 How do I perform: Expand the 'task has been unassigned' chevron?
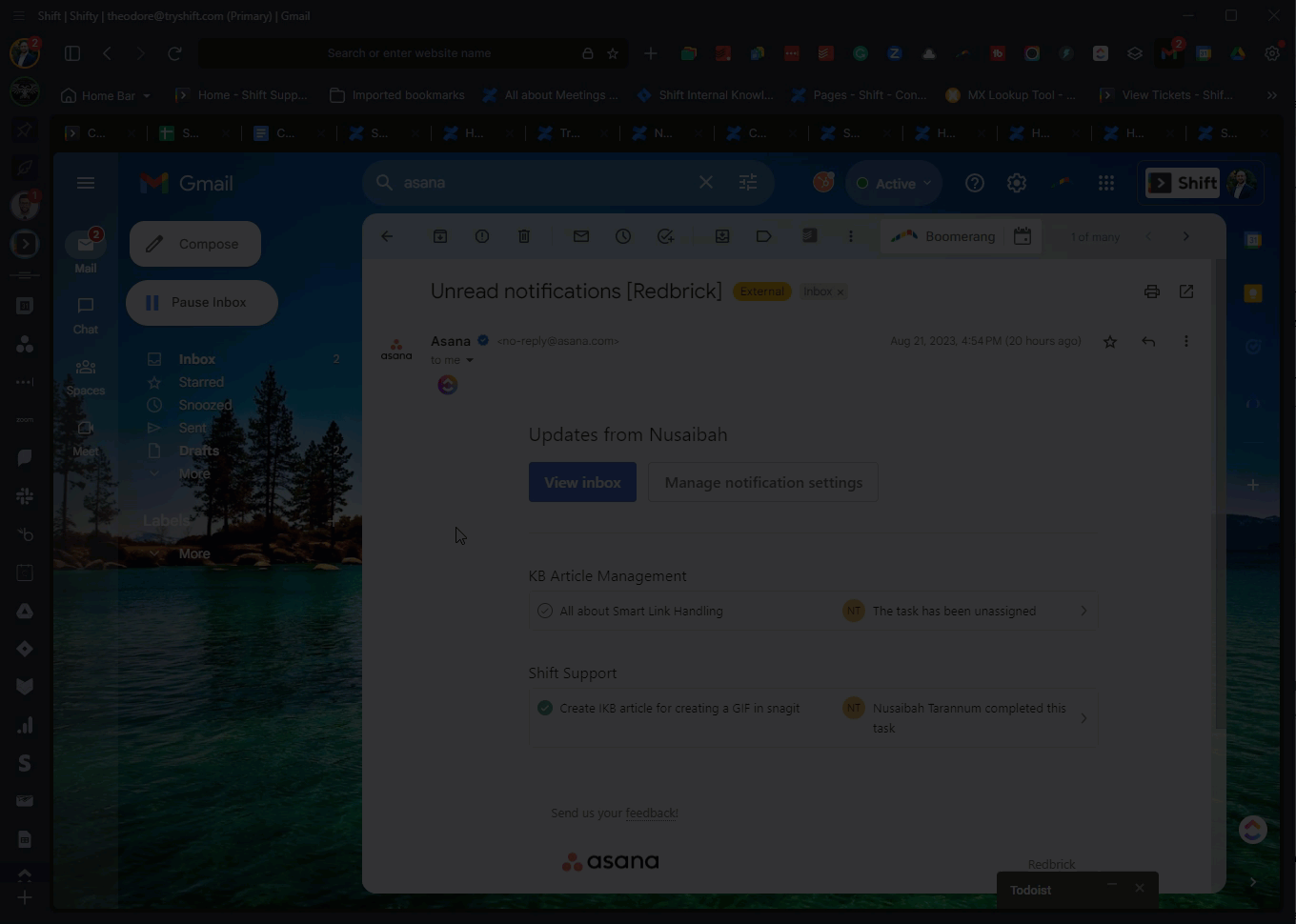(x=1083, y=612)
